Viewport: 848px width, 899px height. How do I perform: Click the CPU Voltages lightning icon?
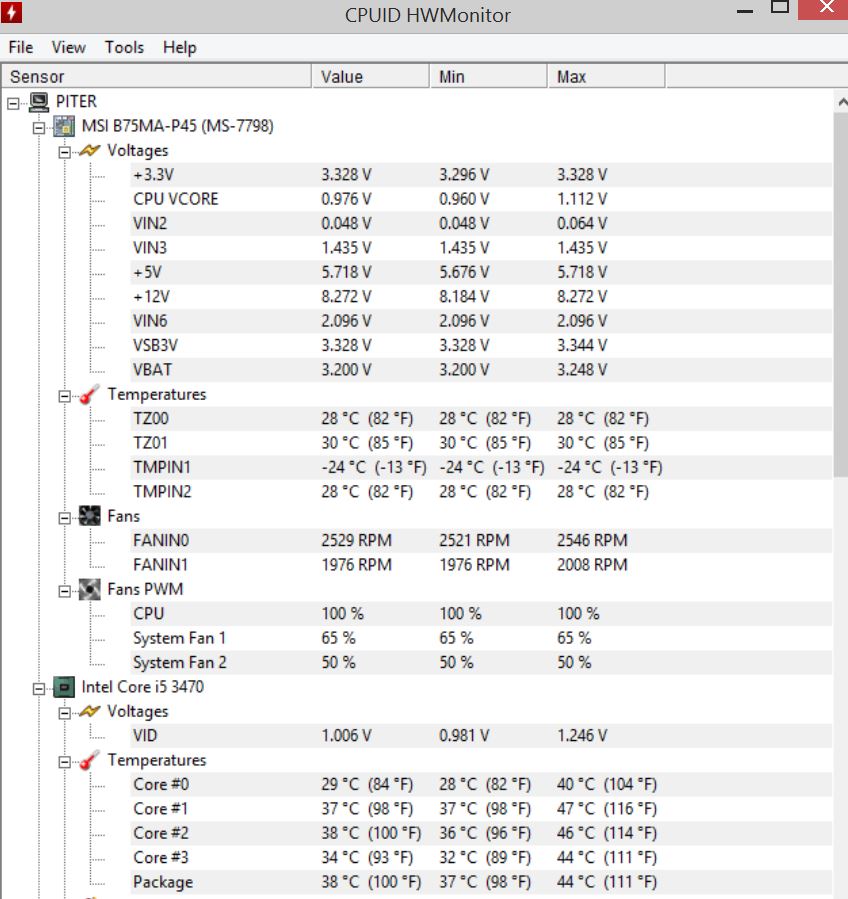90,712
